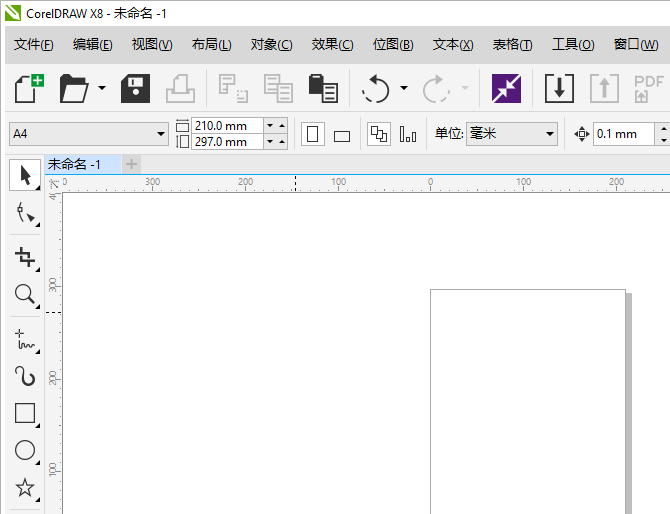This screenshot has width=670, height=514.
Task: Click the page width field 210.0 mm
Action: pyautogui.click(x=227, y=126)
